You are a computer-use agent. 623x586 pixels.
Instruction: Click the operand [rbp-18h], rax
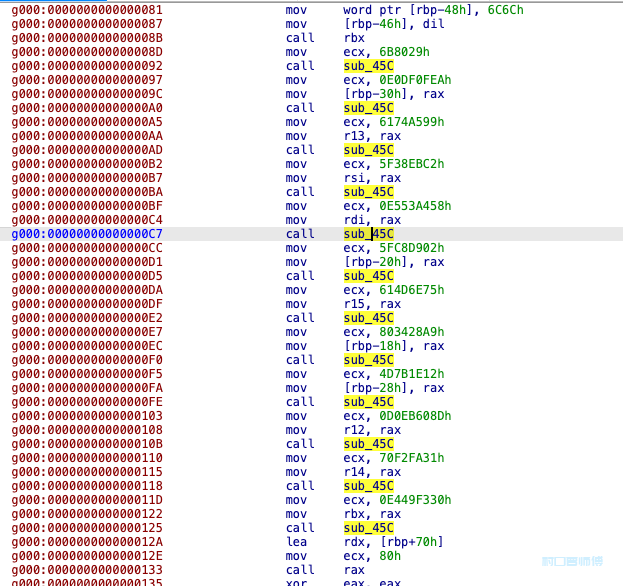[394, 346]
